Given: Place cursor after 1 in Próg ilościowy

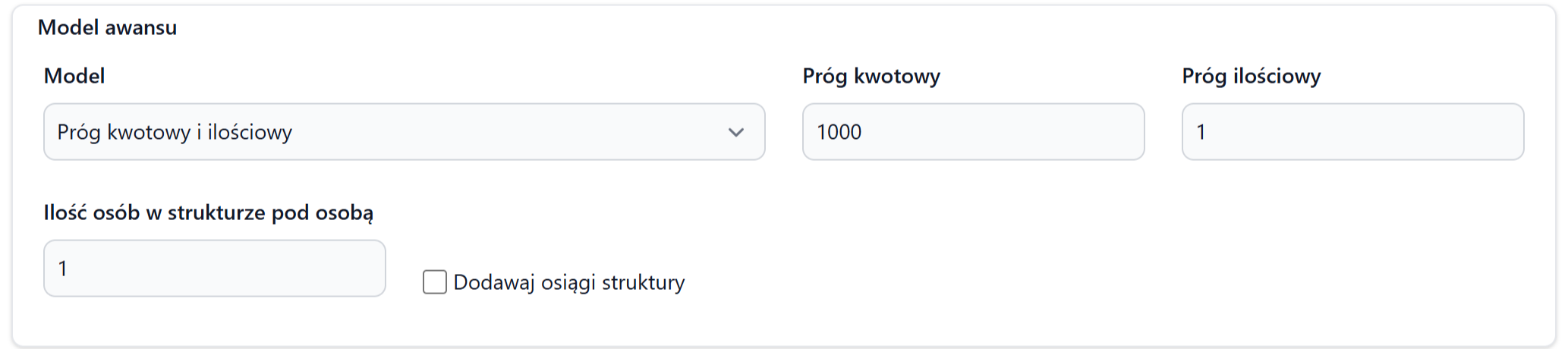Looking at the screenshot, I should [x=1207, y=132].
